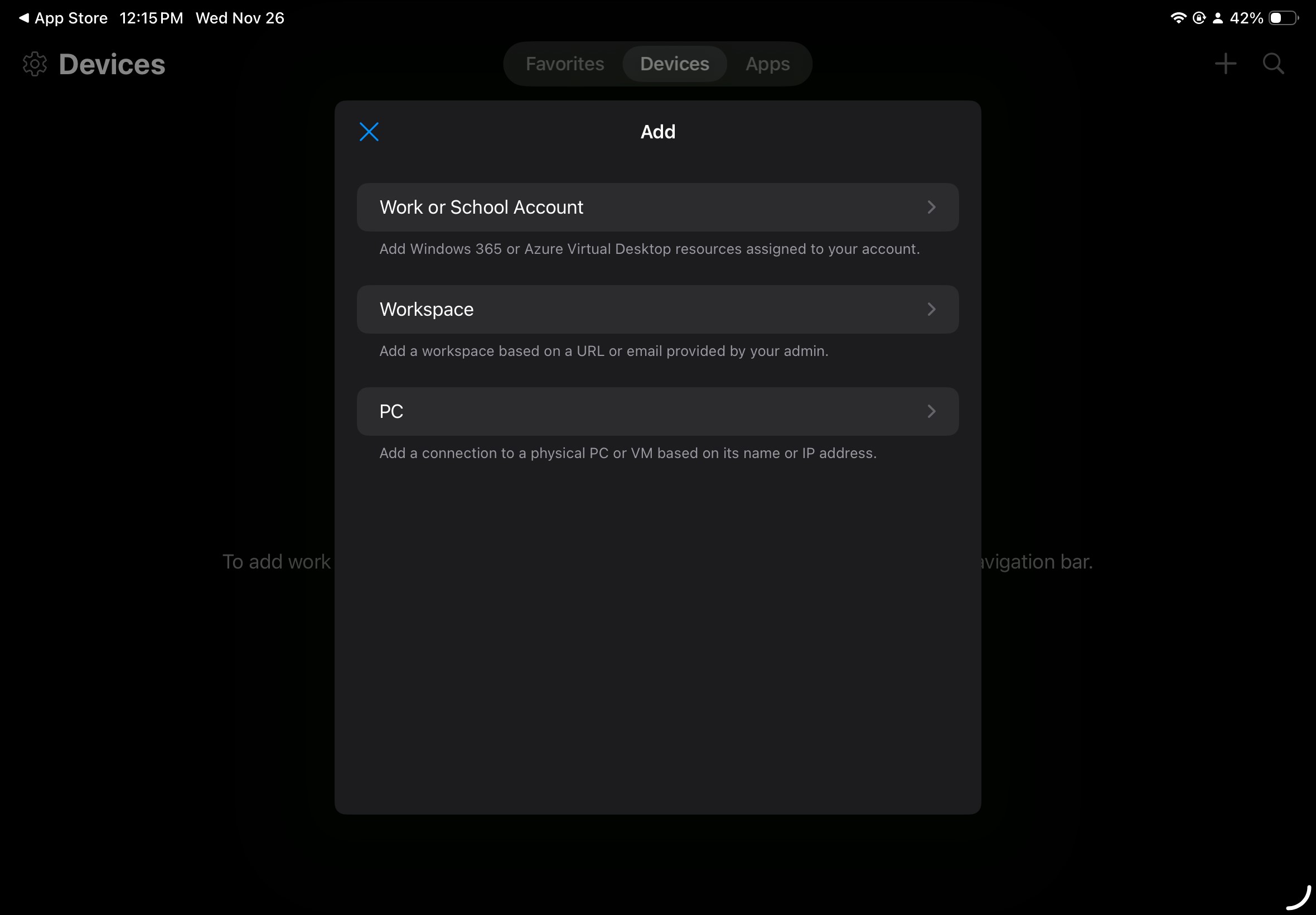Expand the PC row chevron
The image size is (1316, 915).
coord(932,411)
